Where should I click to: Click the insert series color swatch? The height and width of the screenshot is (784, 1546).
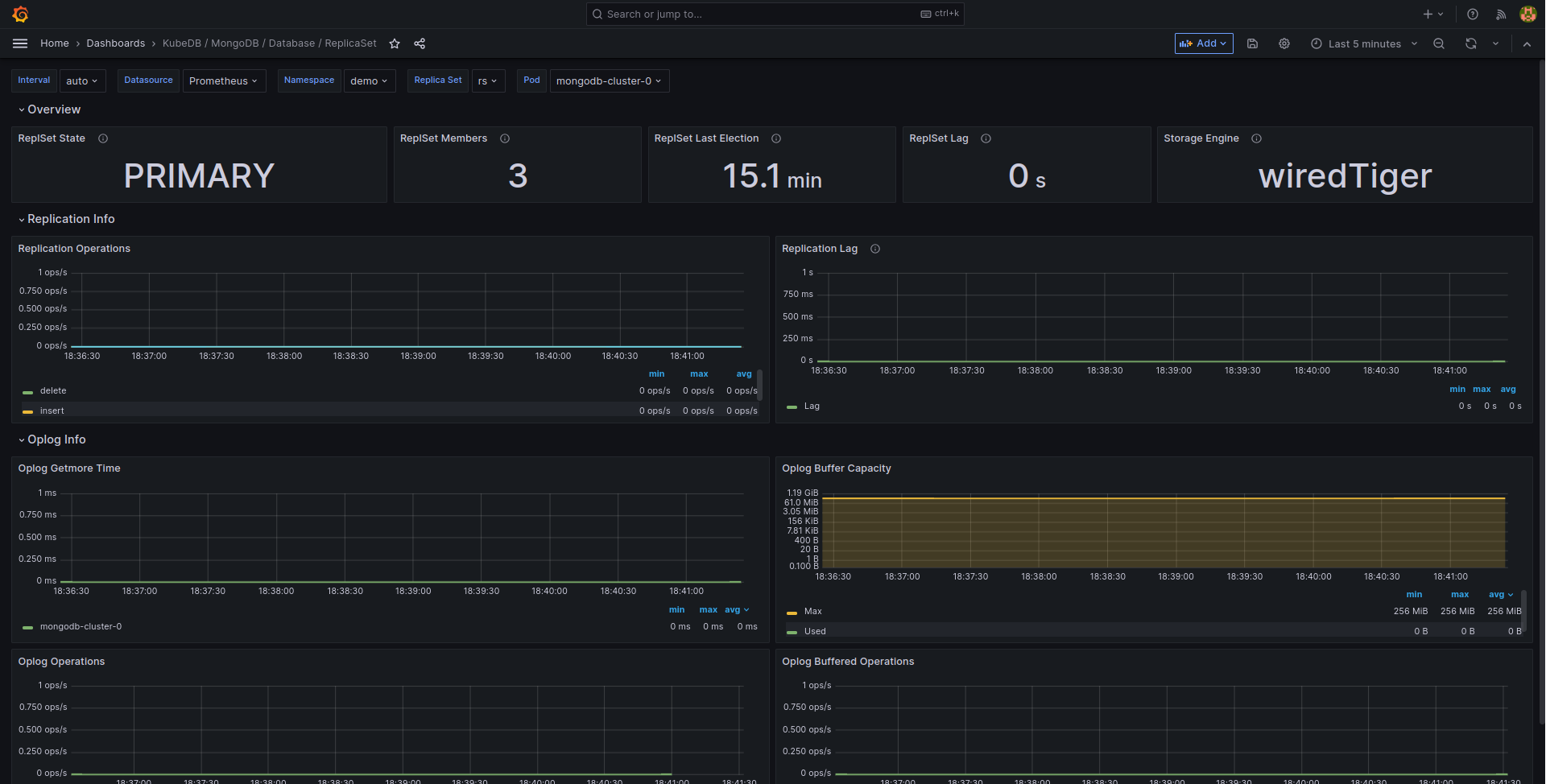click(x=27, y=411)
